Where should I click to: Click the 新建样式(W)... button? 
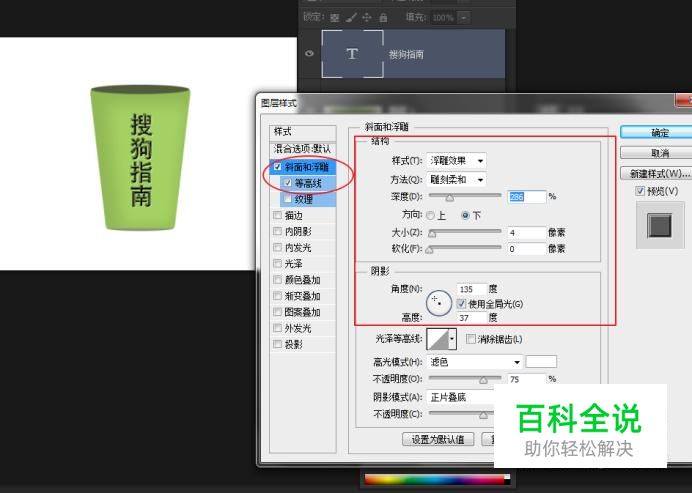pos(656,173)
